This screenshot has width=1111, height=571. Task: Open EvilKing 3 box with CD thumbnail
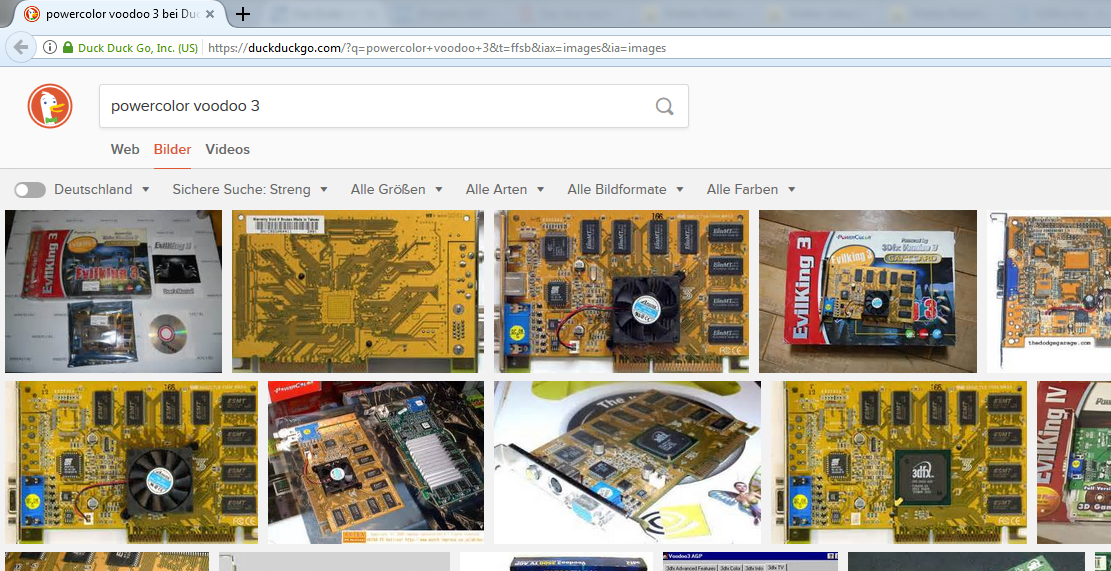point(113,291)
